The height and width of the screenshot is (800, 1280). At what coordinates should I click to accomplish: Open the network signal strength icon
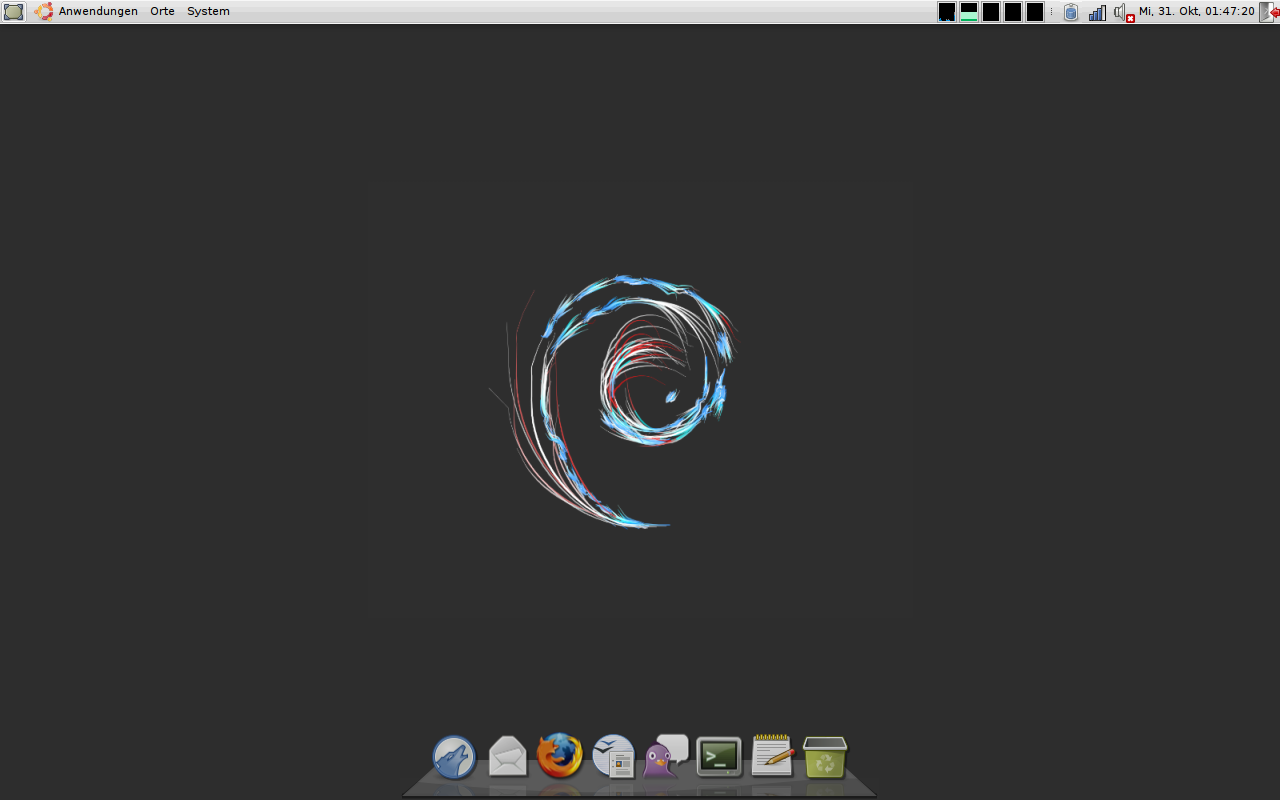1097,12
